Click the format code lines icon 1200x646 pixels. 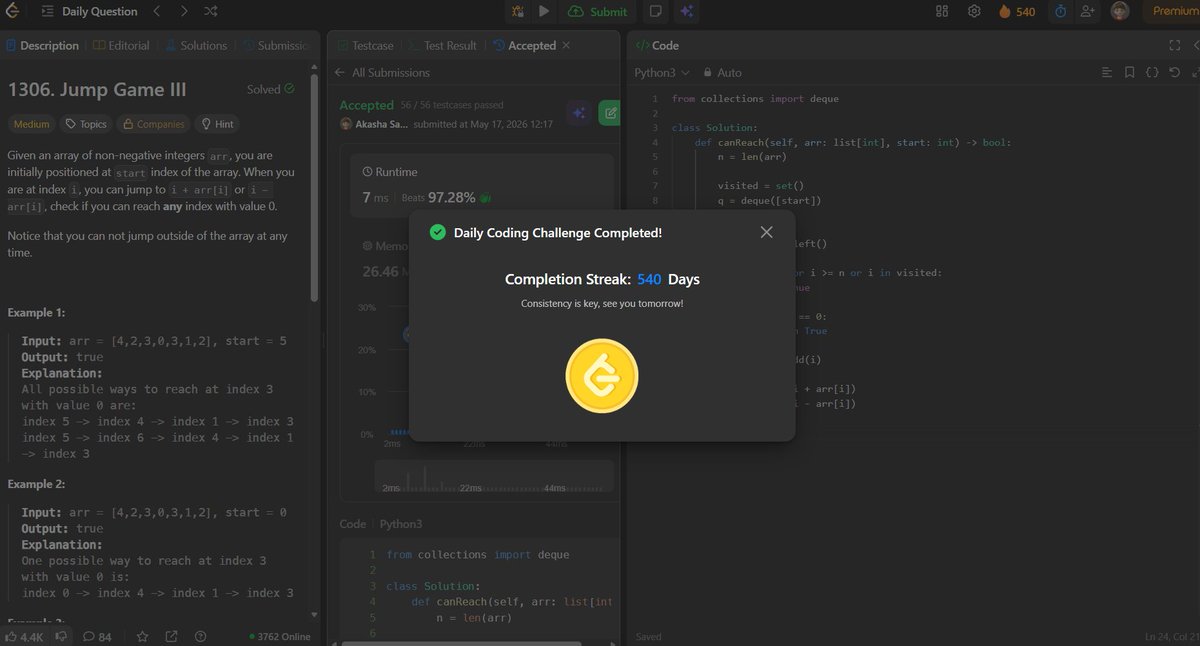click(x=1106, y=72)
